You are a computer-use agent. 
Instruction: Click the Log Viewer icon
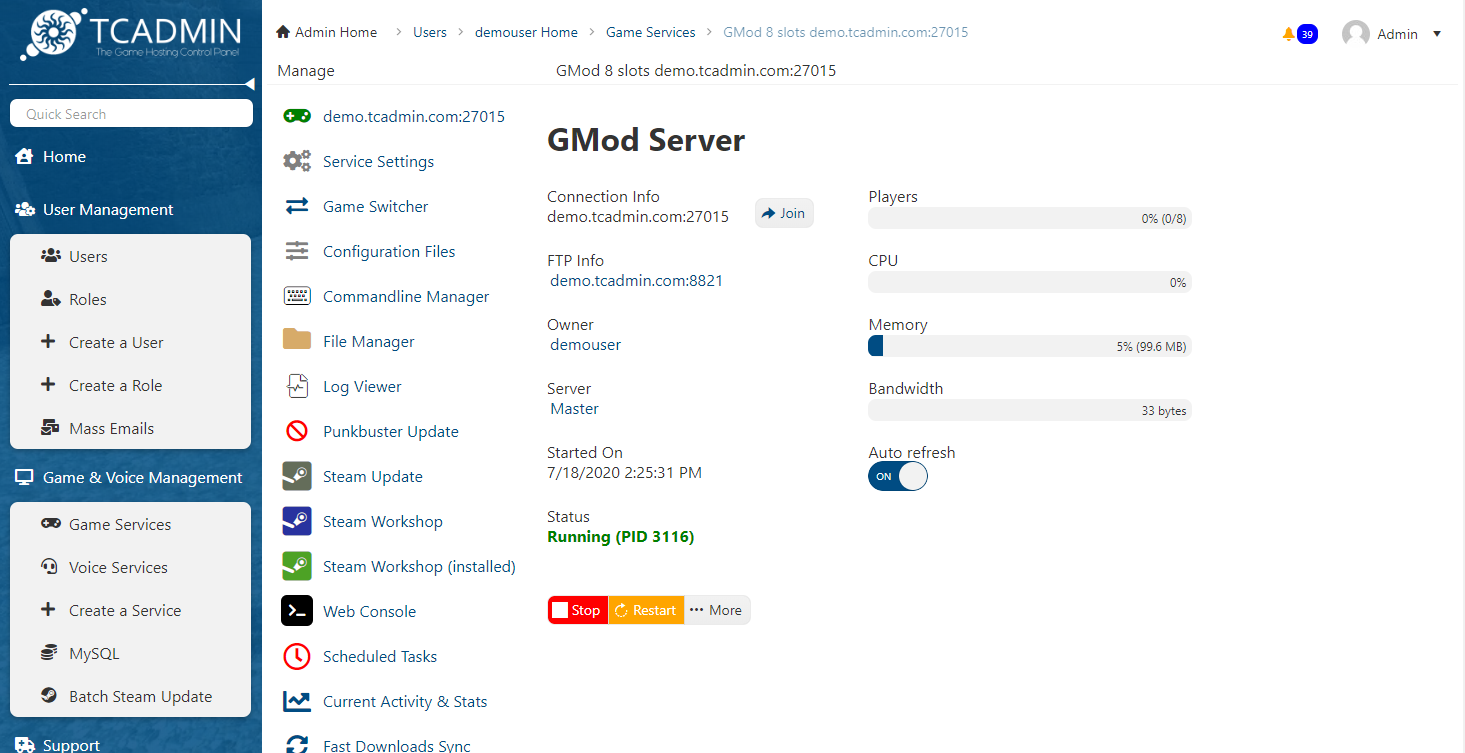click(x=297, y=386)
